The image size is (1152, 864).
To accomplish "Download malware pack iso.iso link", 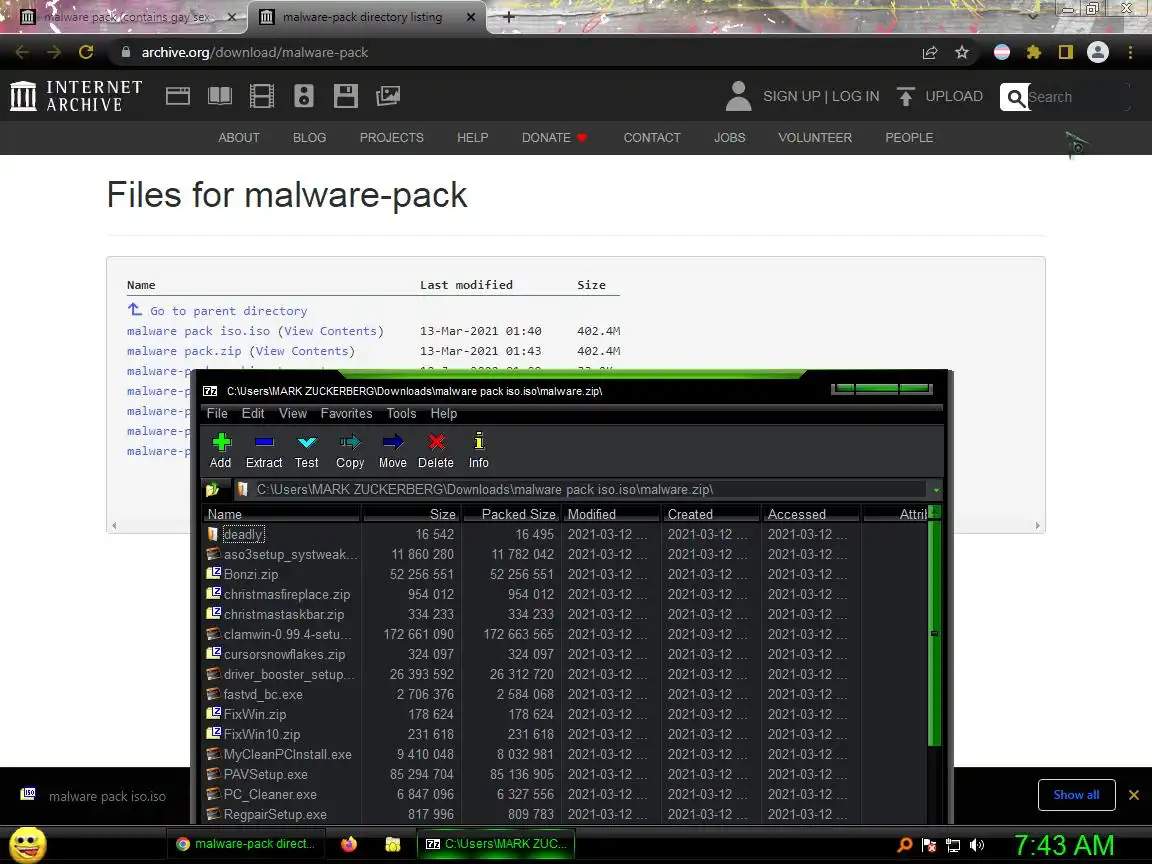I will [x=198, y=331].
